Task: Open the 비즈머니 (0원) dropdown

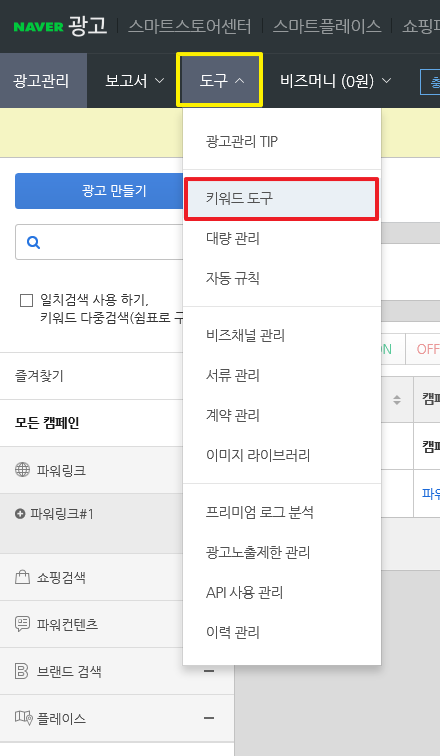Action: click(335, 81)
